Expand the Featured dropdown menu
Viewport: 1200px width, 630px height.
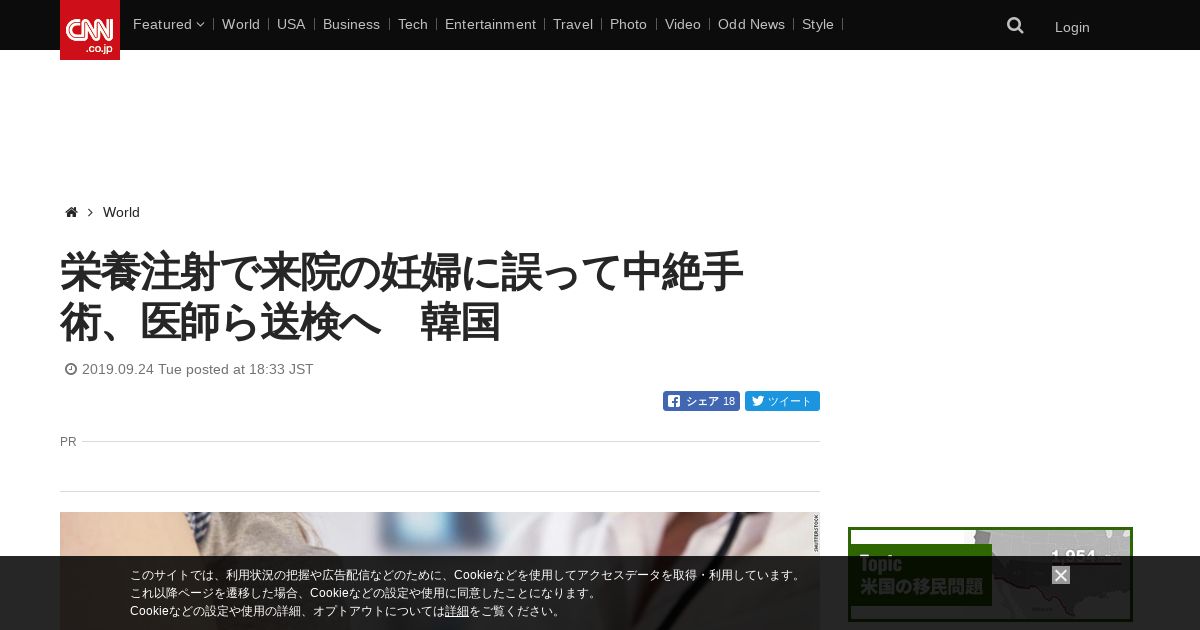[168, 24]
